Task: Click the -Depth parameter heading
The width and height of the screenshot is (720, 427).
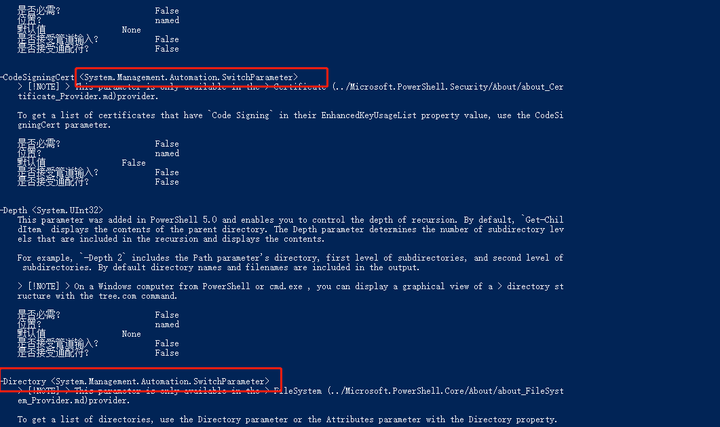Action: (x=14, y=210)
